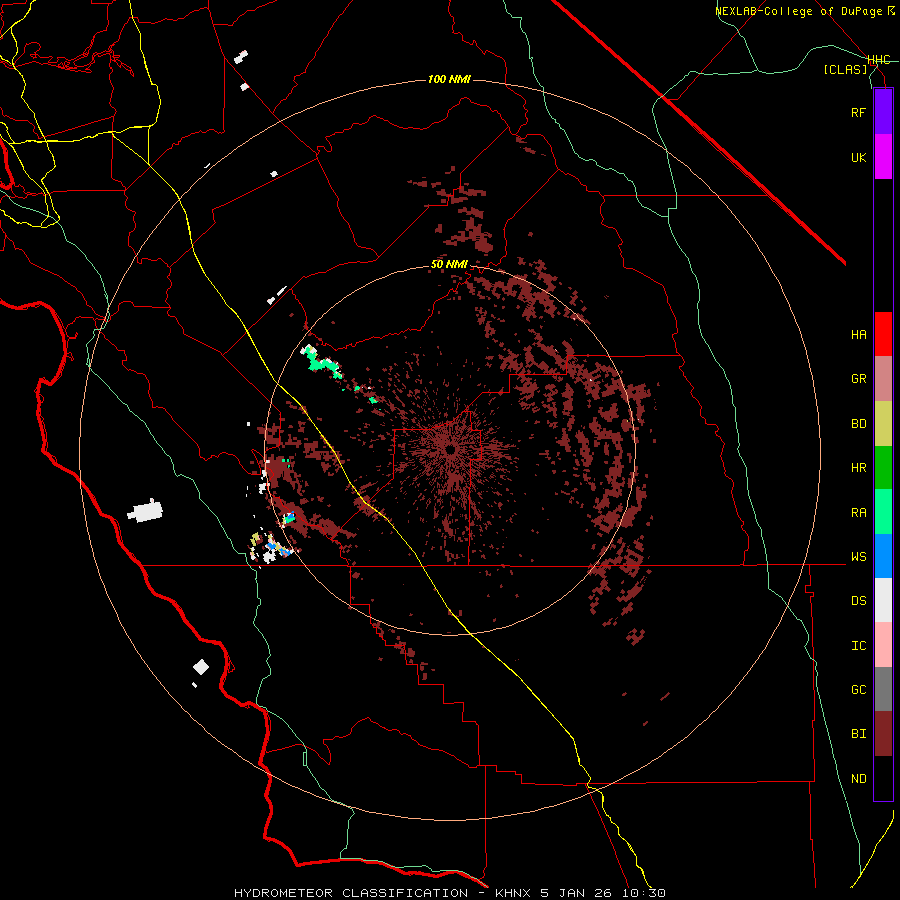The width and height of the screenshot is (900, 900).
Task: Click the UK magenta legend swatch
Action: [x=883, y=157]
